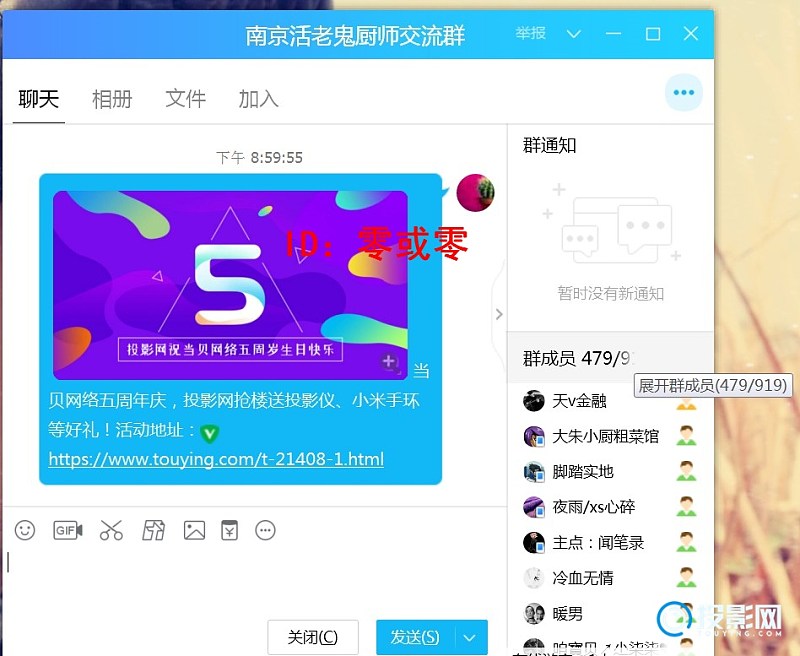
Task: Switch to the 相册 tab
Action: tap(112, 99)
